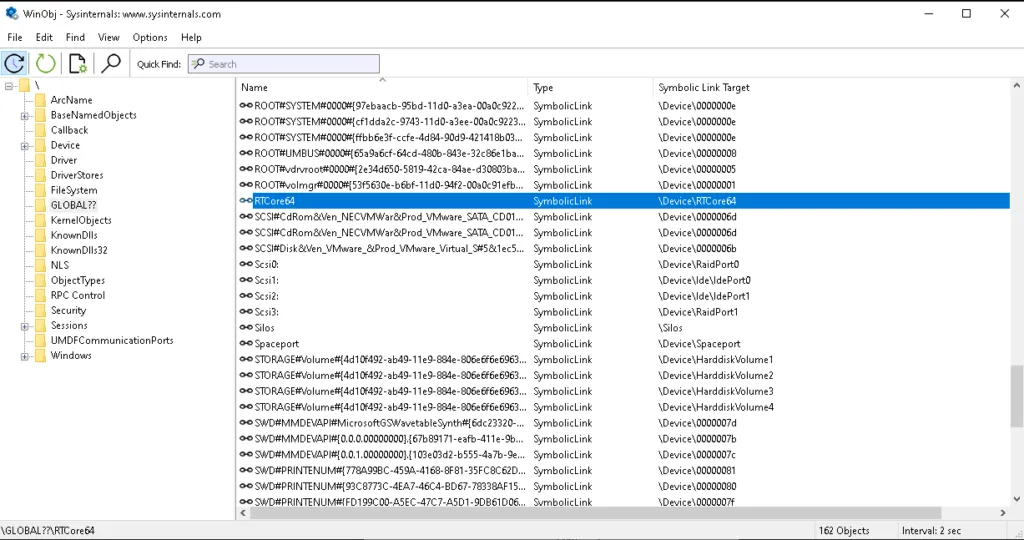This screenshot has height=540, width=1024.
Task: Select the Scsi2: symbolic link row
Action: 624,296
